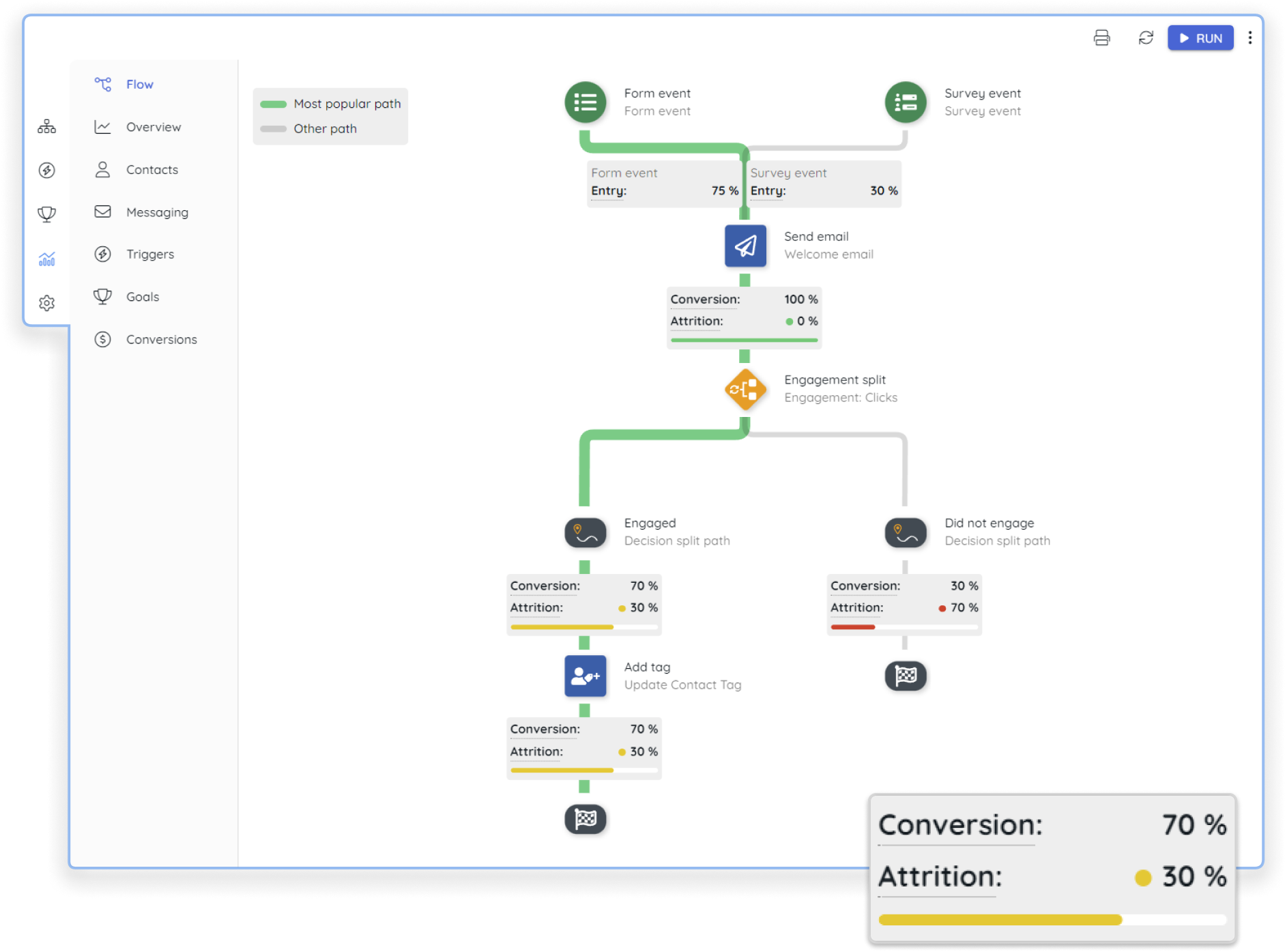
Task: Click the Contacts person icon
Action: pos(103,169)
